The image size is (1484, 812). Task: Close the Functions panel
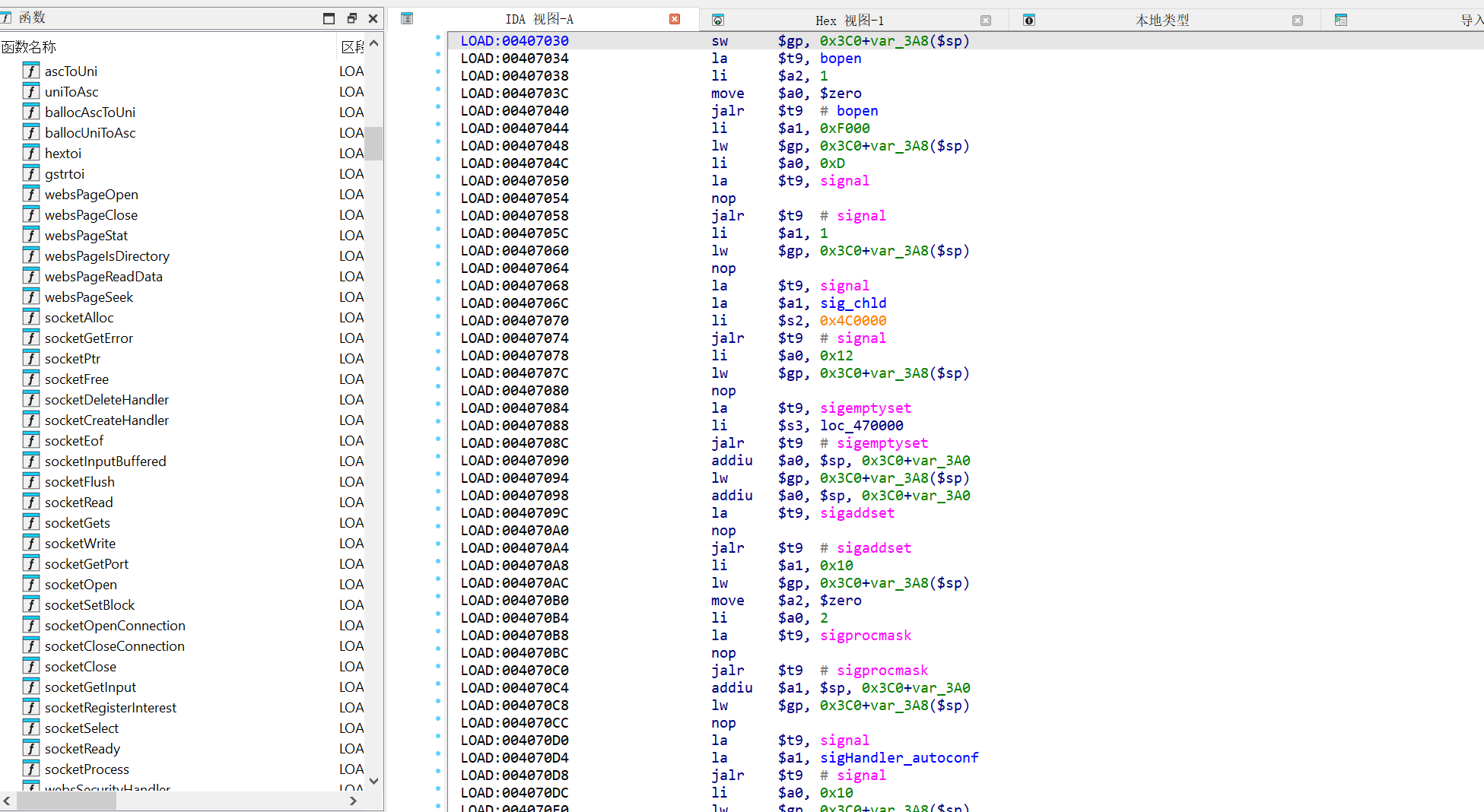[x=373, y=18]
